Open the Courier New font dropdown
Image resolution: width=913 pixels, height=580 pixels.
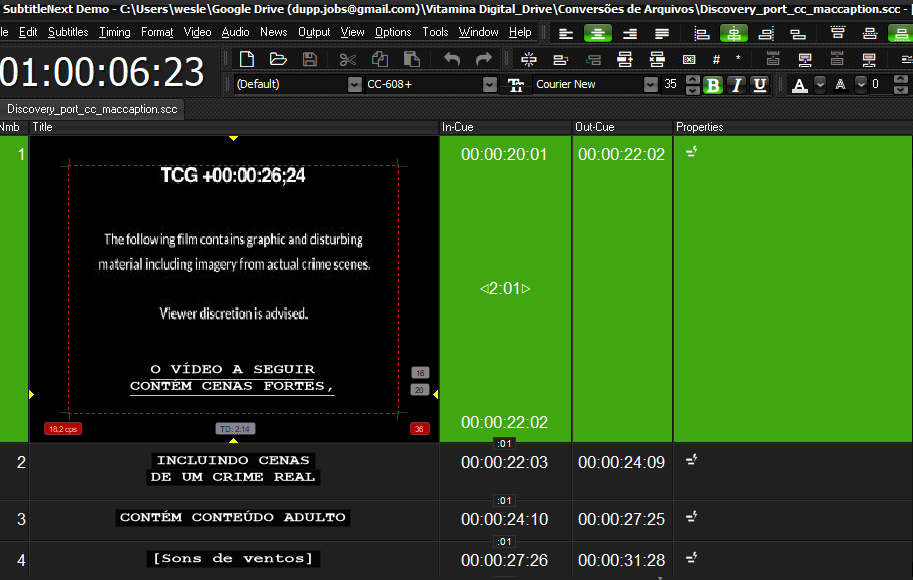point(650,84)
